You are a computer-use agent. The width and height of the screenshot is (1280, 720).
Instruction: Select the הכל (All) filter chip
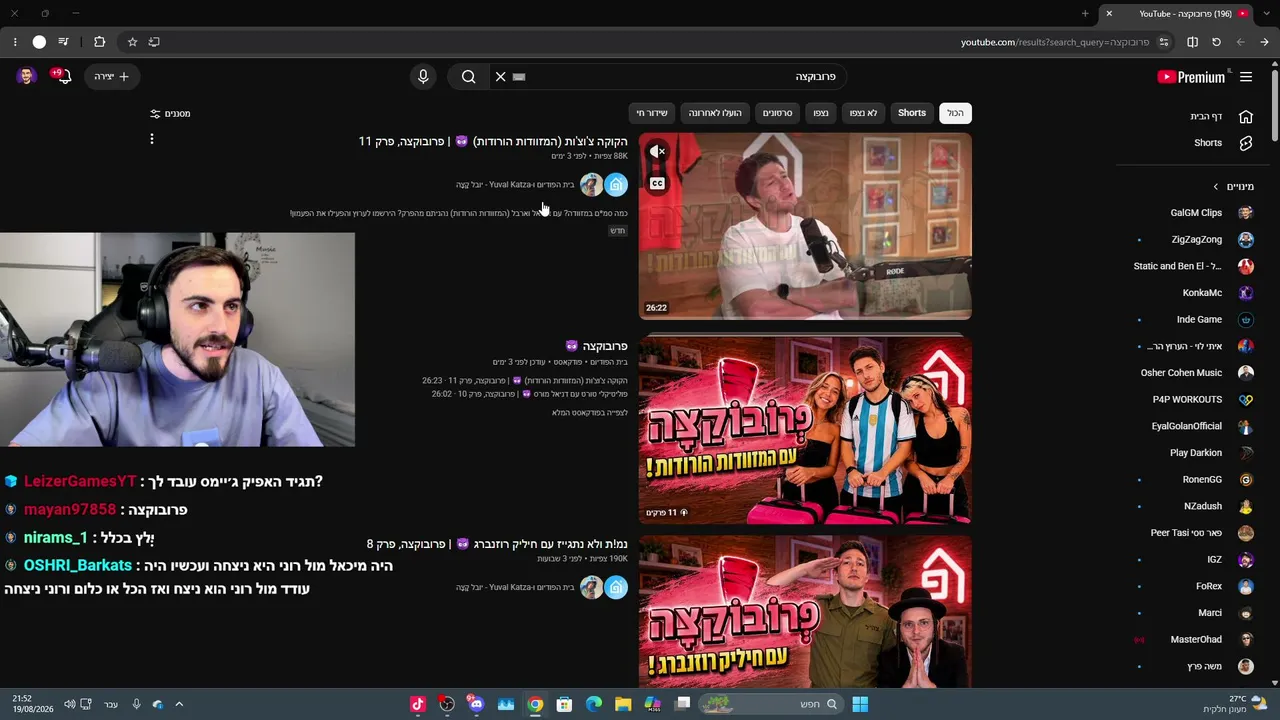point(955,113)
